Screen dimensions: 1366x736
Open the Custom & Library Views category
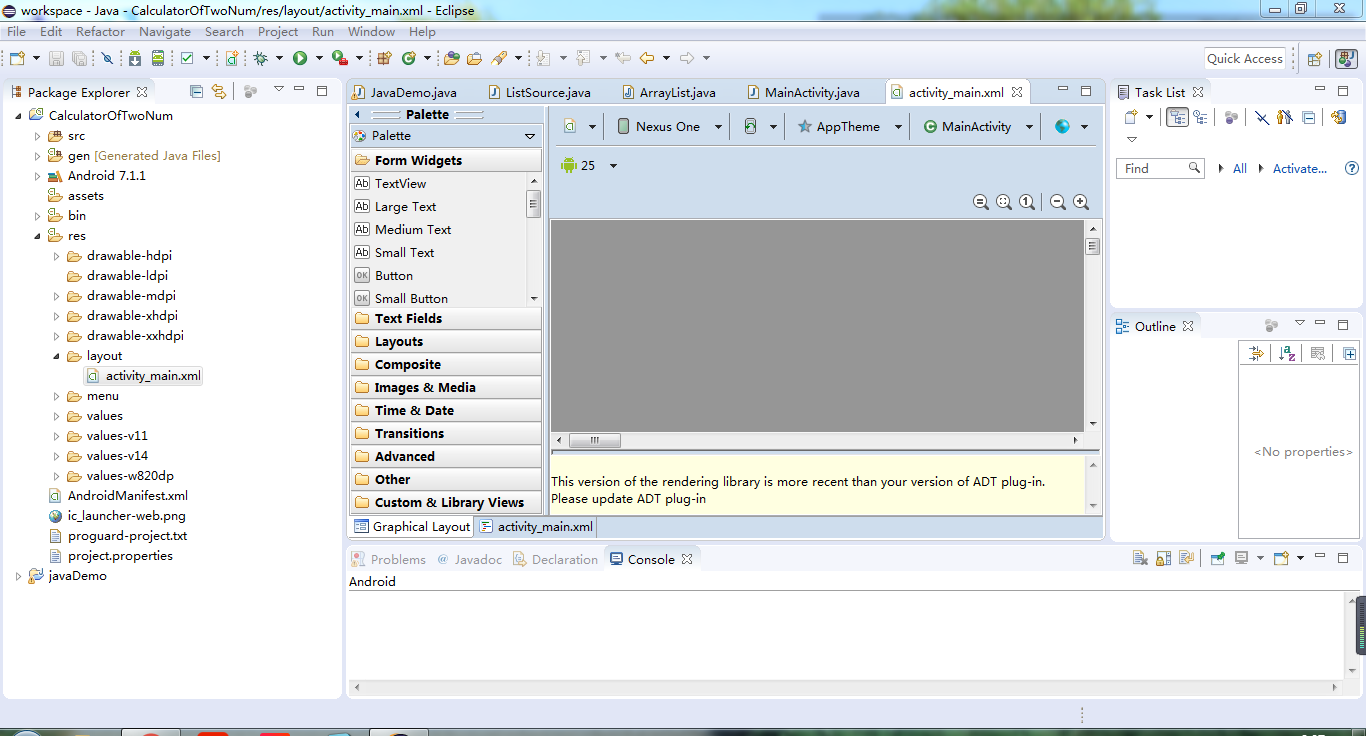pos(446,503)
